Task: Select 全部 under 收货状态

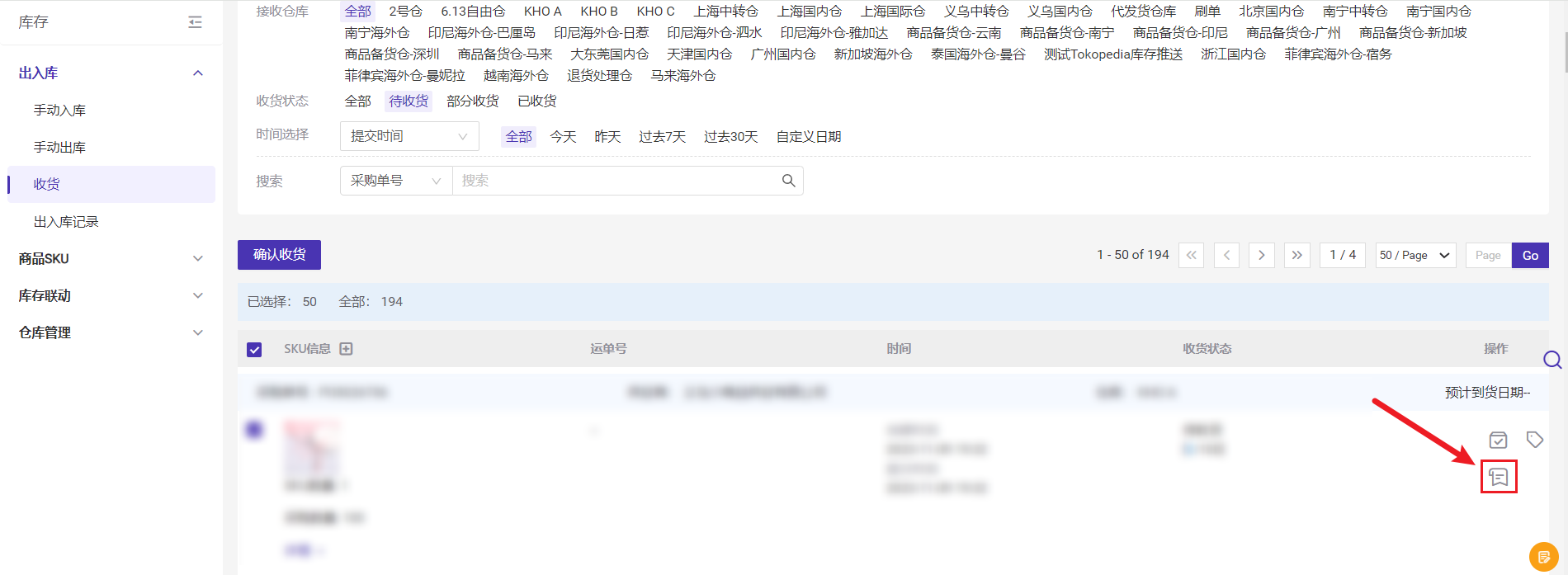Action: tap(358, 101)
